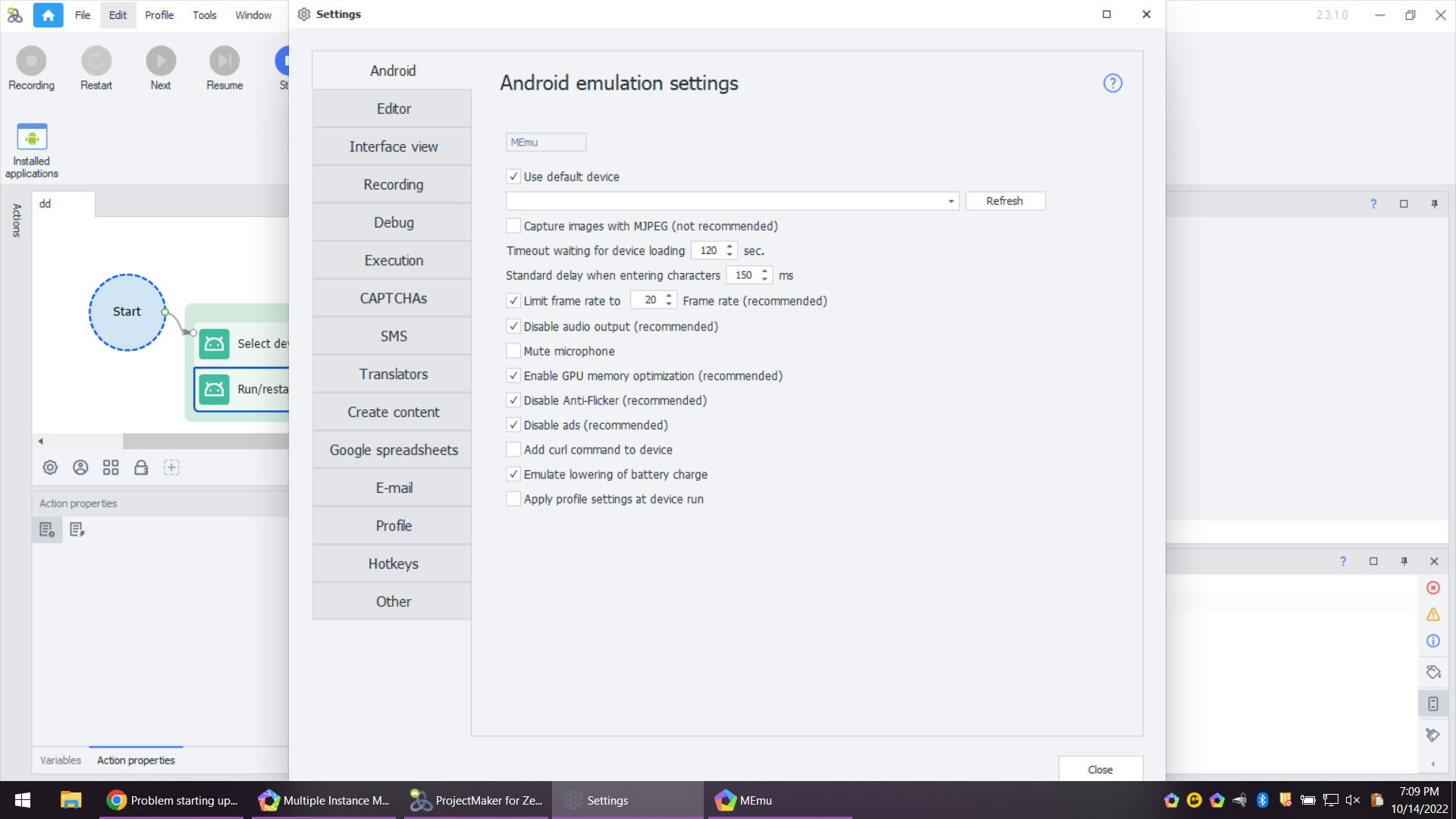Screen dimensions: 1456x819
Task: Toggle Disable ads (recommended) checkbox
Action: point(513,425)
